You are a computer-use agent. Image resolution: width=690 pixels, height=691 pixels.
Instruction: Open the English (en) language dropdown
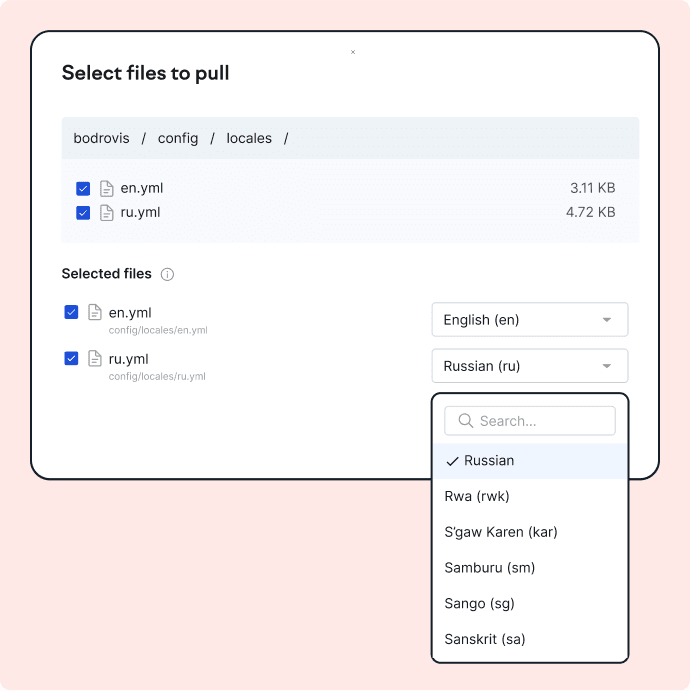(529, 320)
